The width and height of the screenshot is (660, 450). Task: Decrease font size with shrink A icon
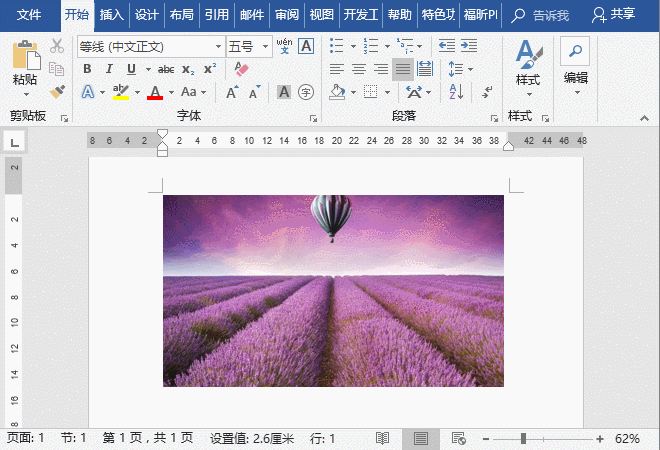coord(254,92)
